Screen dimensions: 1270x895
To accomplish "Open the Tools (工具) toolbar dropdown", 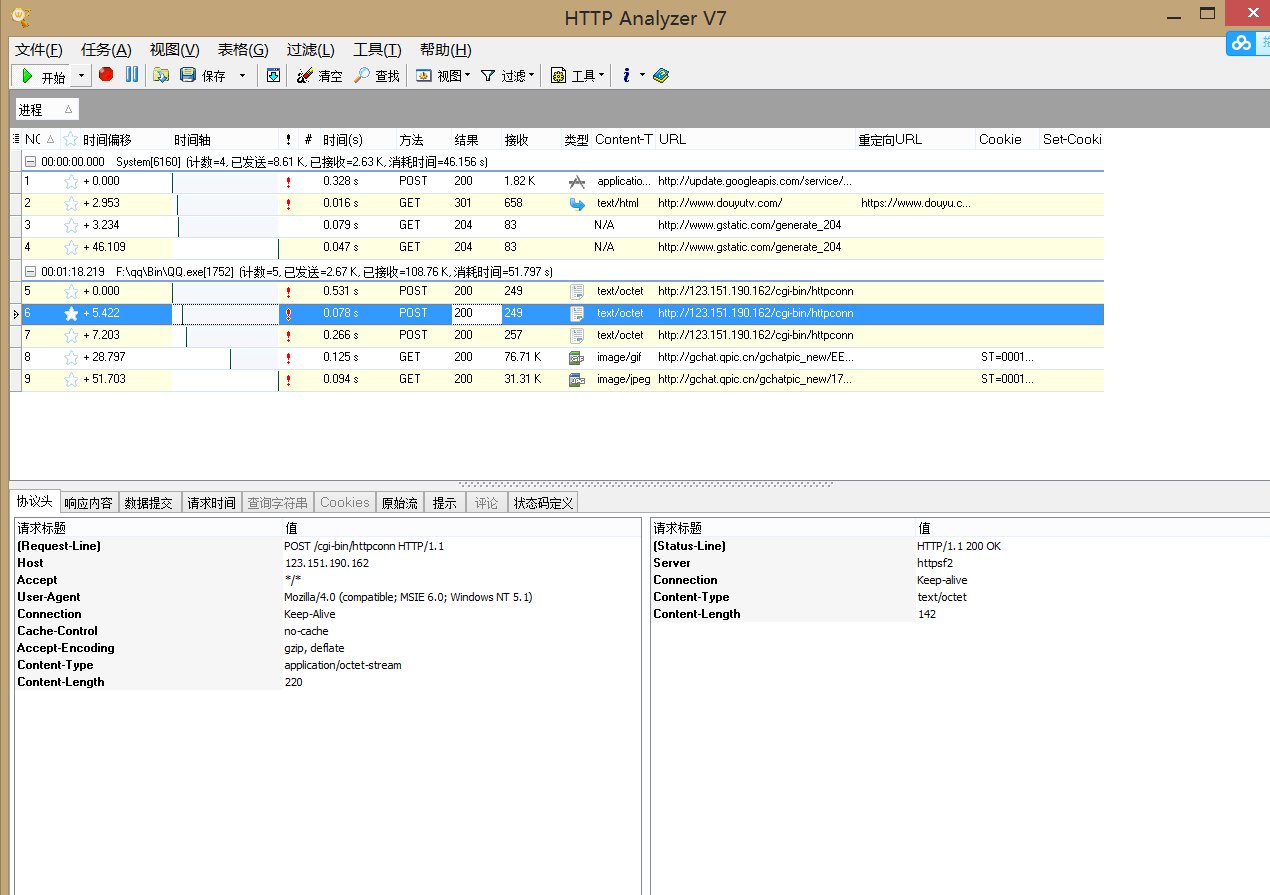I will (577, 75).
